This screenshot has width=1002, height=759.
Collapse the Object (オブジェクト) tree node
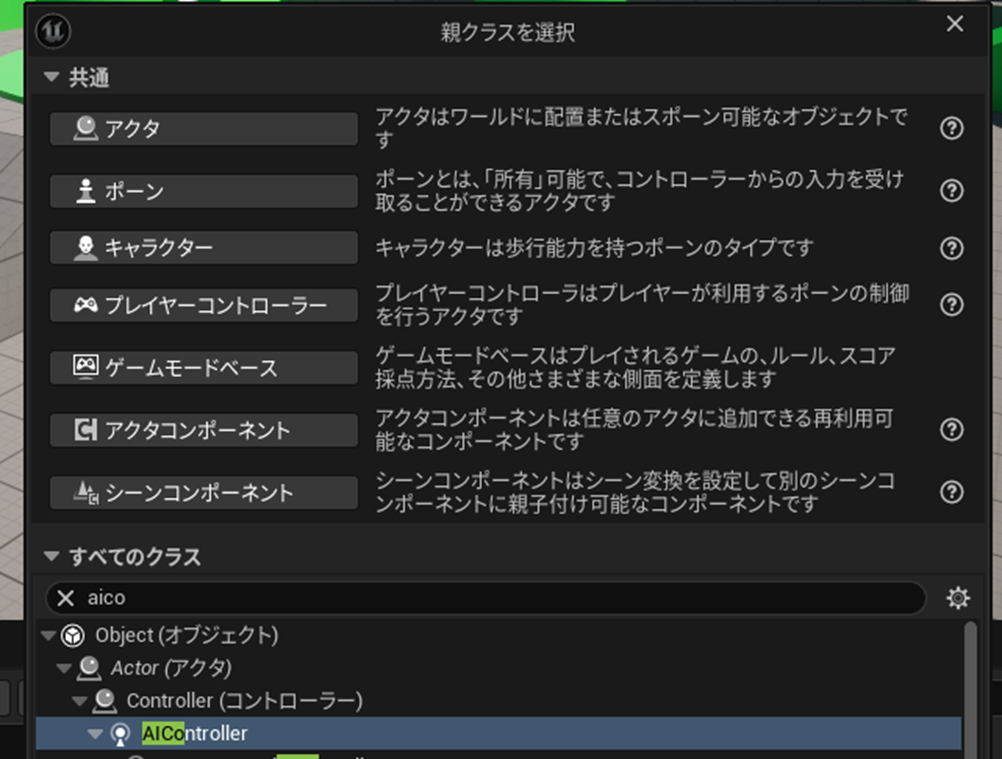[48, 635]
